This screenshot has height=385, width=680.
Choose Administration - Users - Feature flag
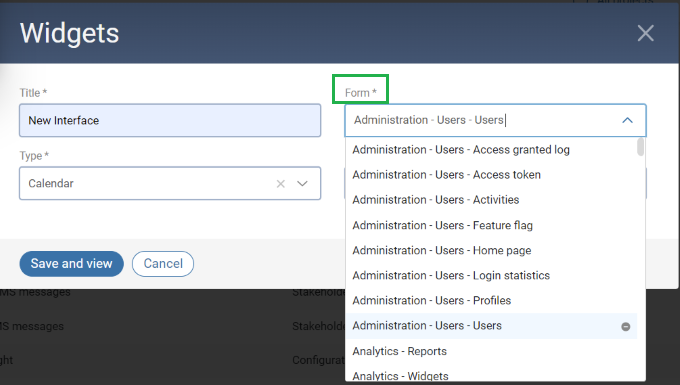[491, 225]
